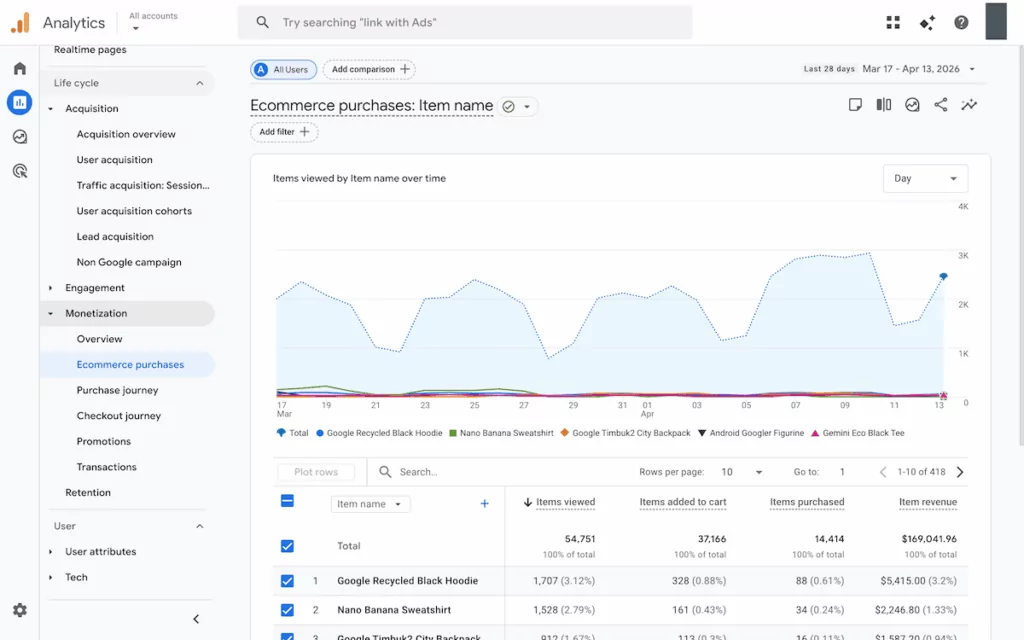
Task: Click the report verified checkmark icon
Action: click(508, 106)
